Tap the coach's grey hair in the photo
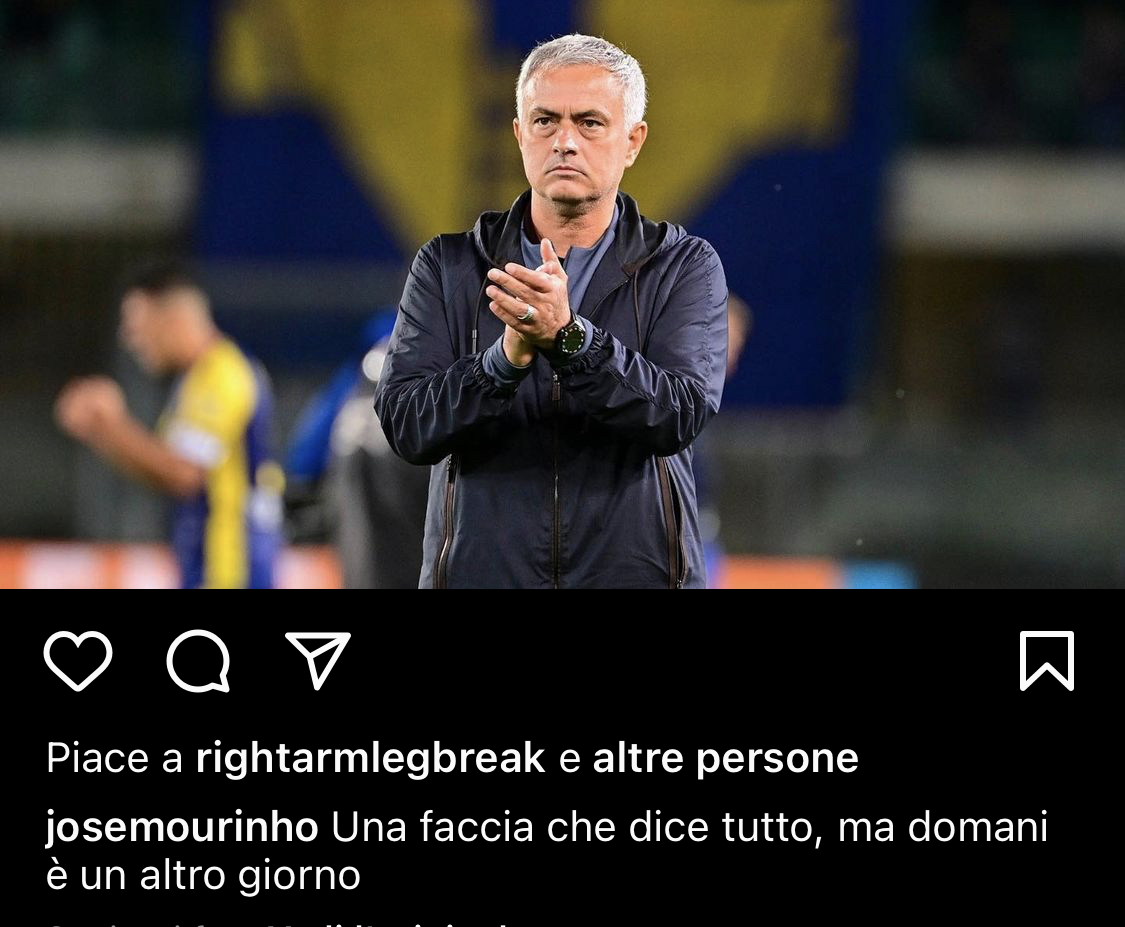 coord(581,65)
